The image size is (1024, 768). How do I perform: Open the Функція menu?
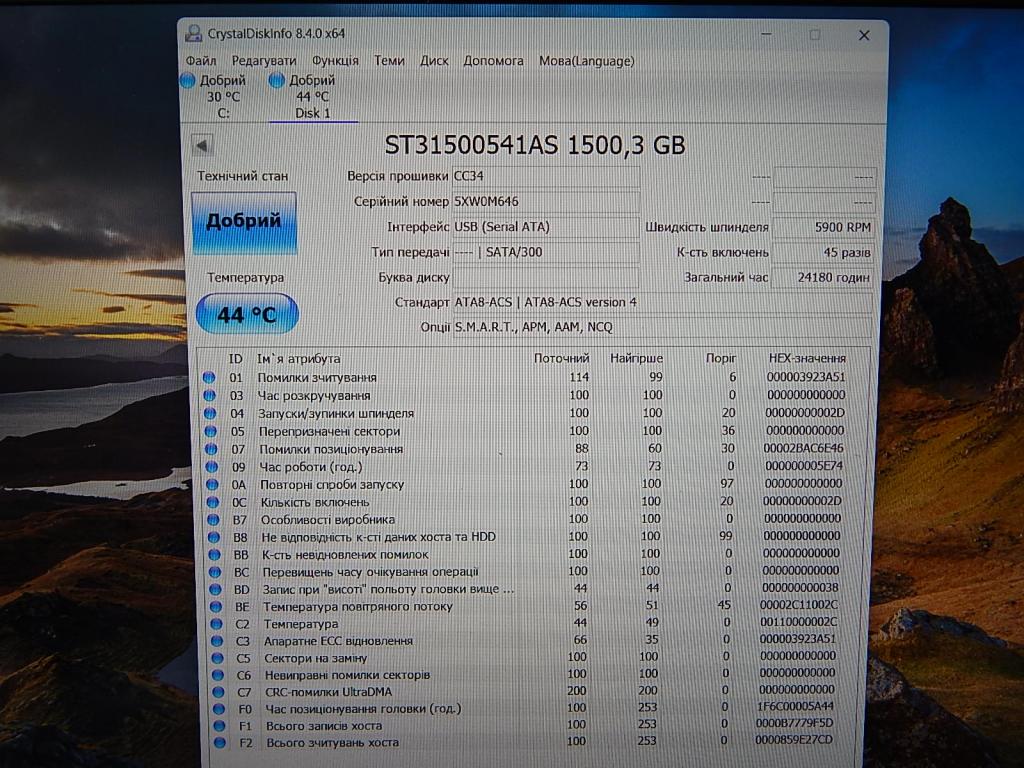tap(335, 61)
